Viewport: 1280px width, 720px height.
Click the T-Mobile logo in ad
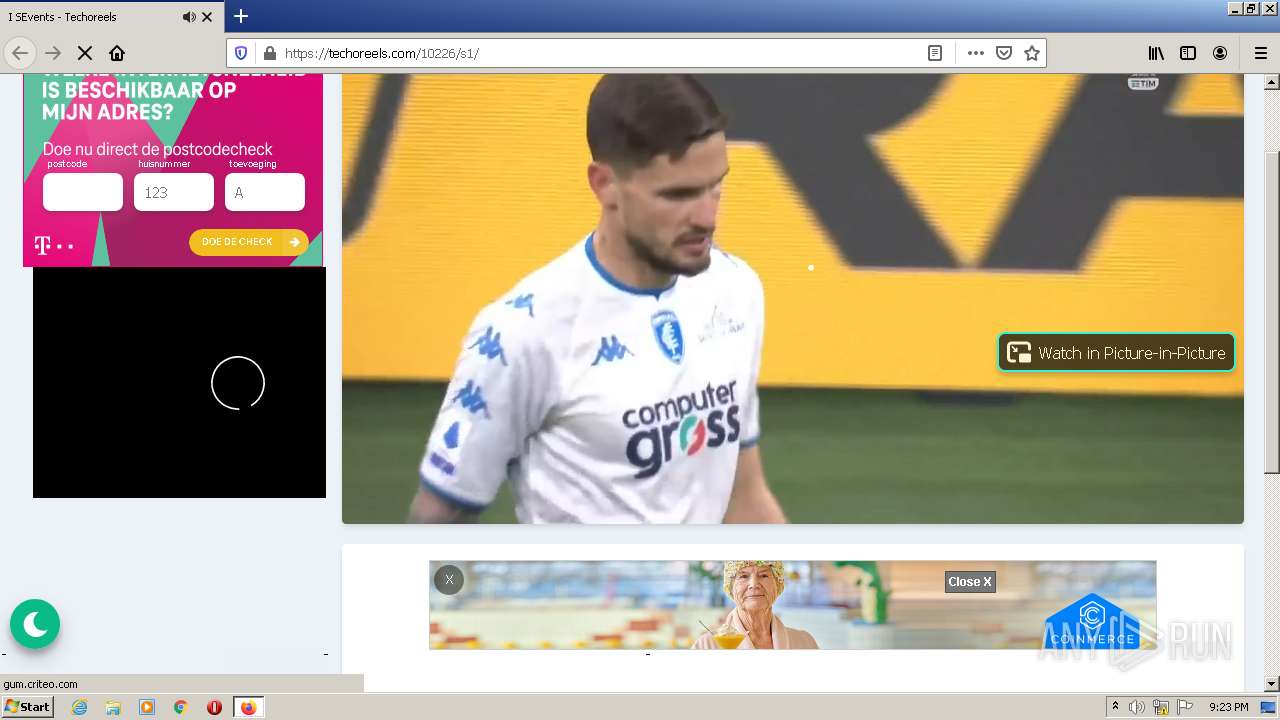pyautogui.click(x=54, y=245)
